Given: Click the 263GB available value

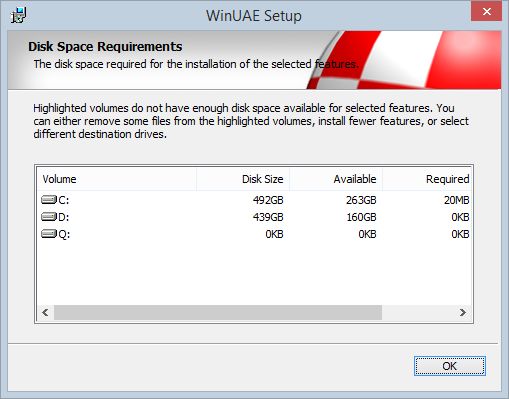Looking at the screenshot, I should (361, 200).
